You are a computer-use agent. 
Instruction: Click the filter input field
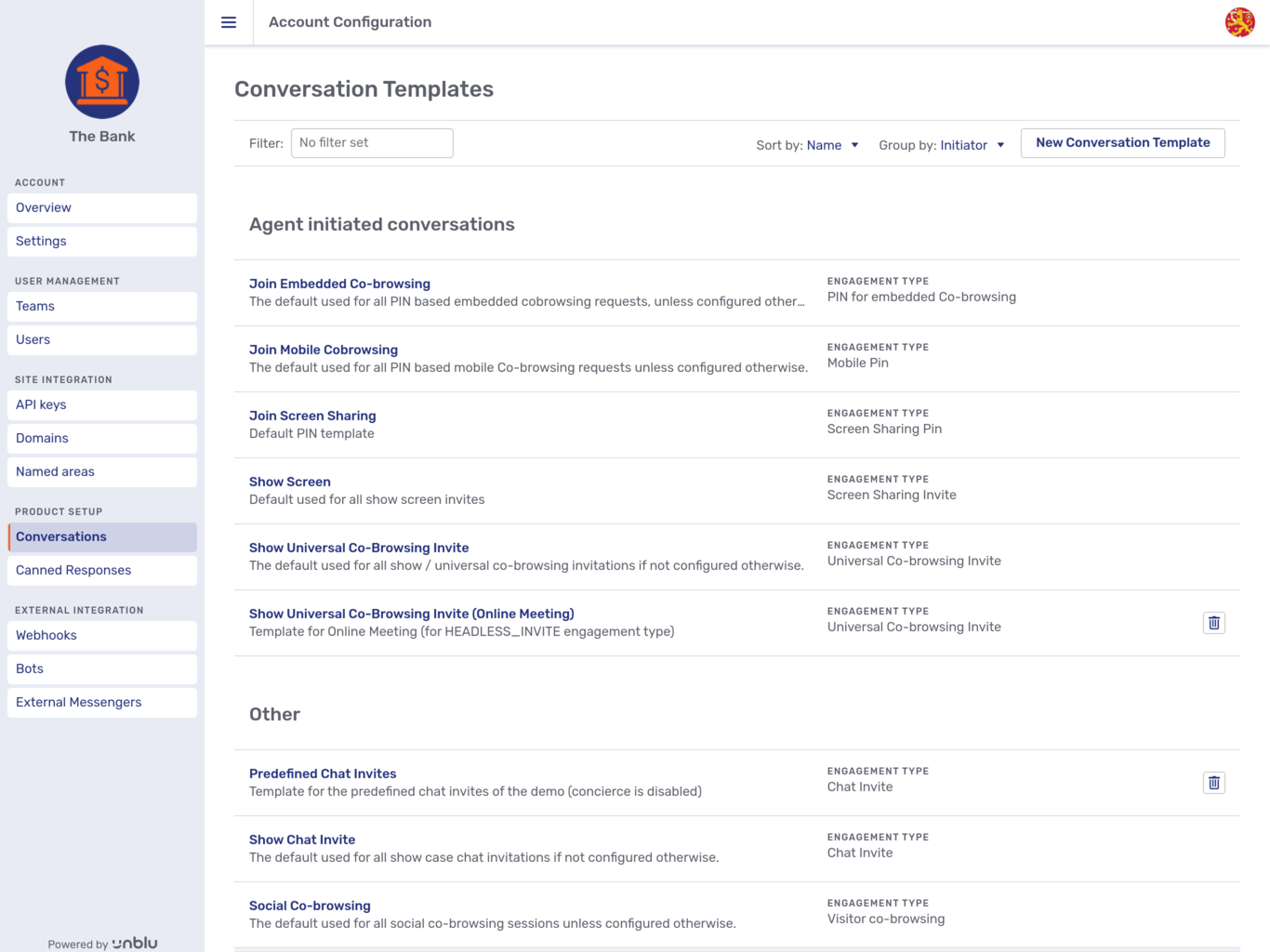[x=372, y=142]
